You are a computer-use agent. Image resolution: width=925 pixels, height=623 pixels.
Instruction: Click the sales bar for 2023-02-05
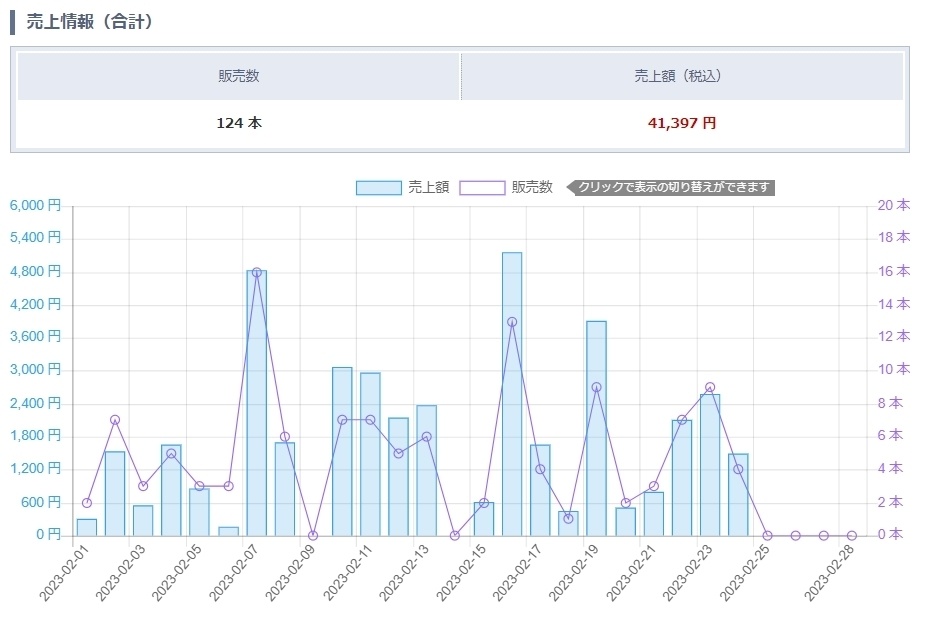[x=199, y=512]
